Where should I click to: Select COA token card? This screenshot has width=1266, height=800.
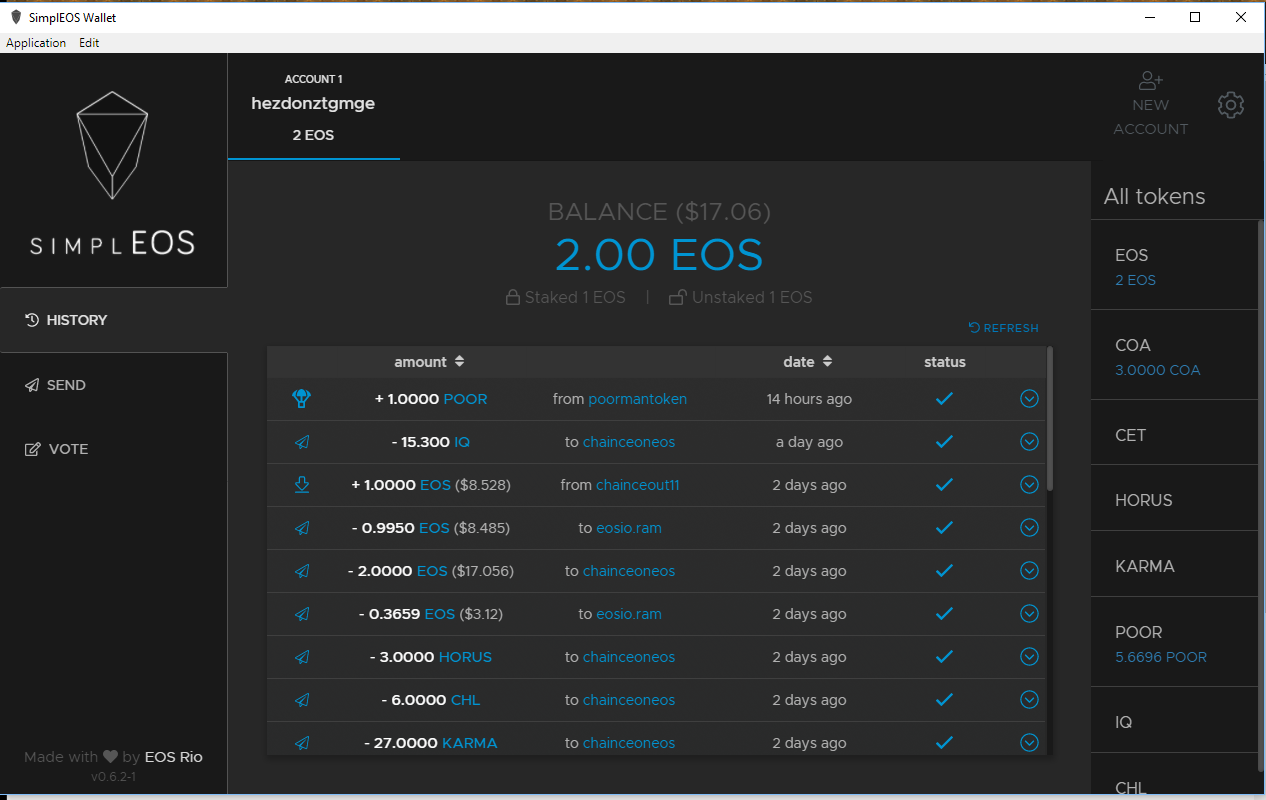tap(1174, 355)
